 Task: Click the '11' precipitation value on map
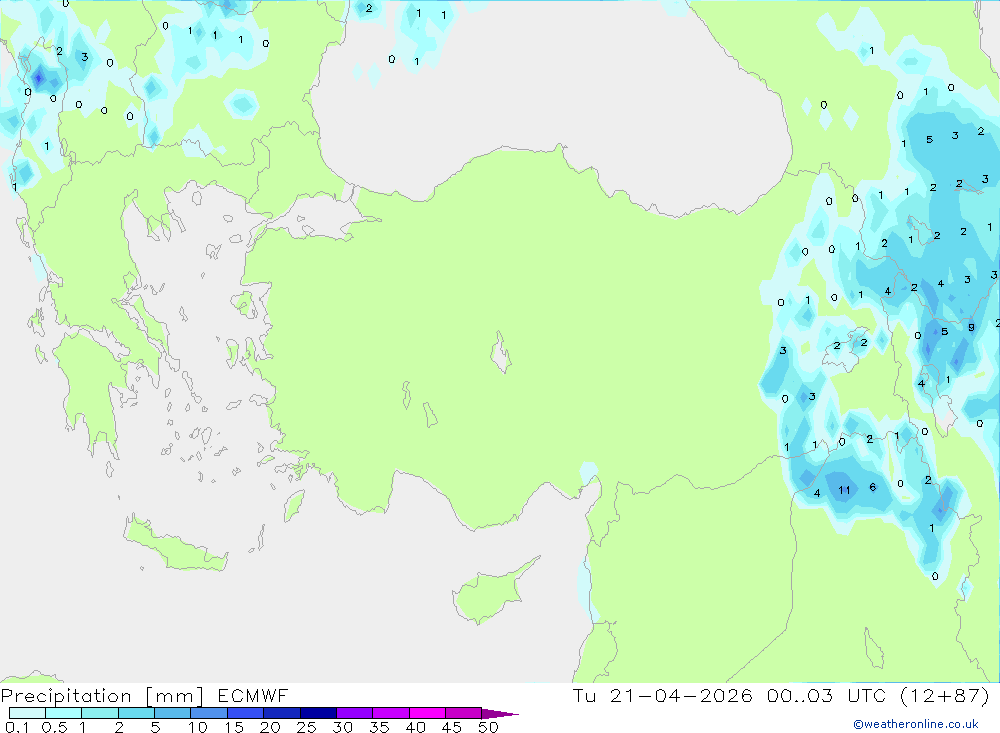pos(844,490)
